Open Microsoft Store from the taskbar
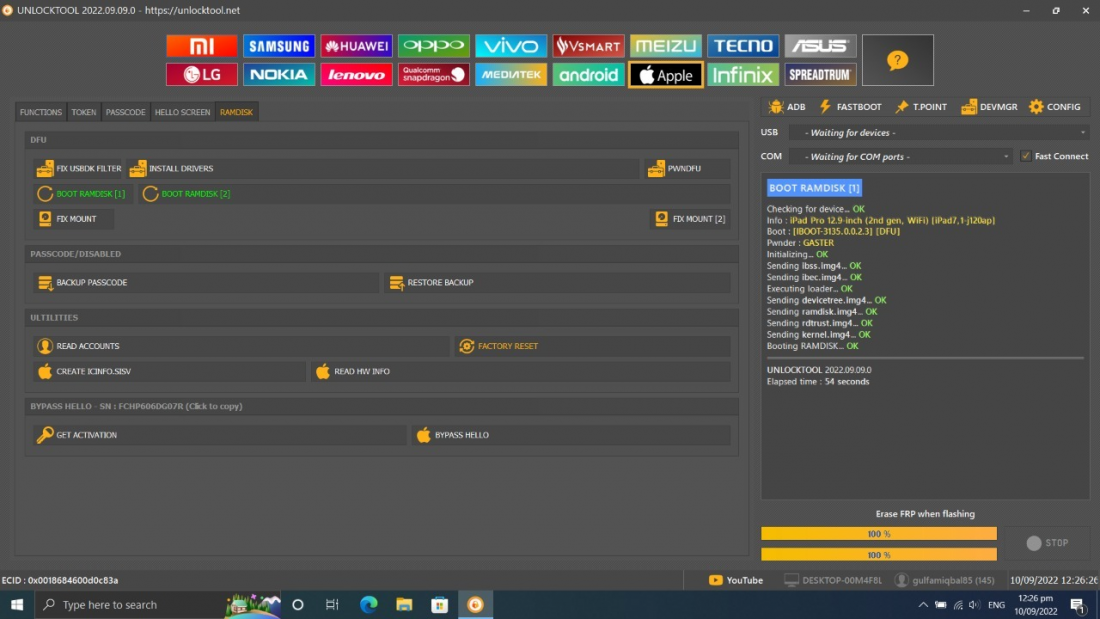The image size is (1100, 619). pos(440,604)
